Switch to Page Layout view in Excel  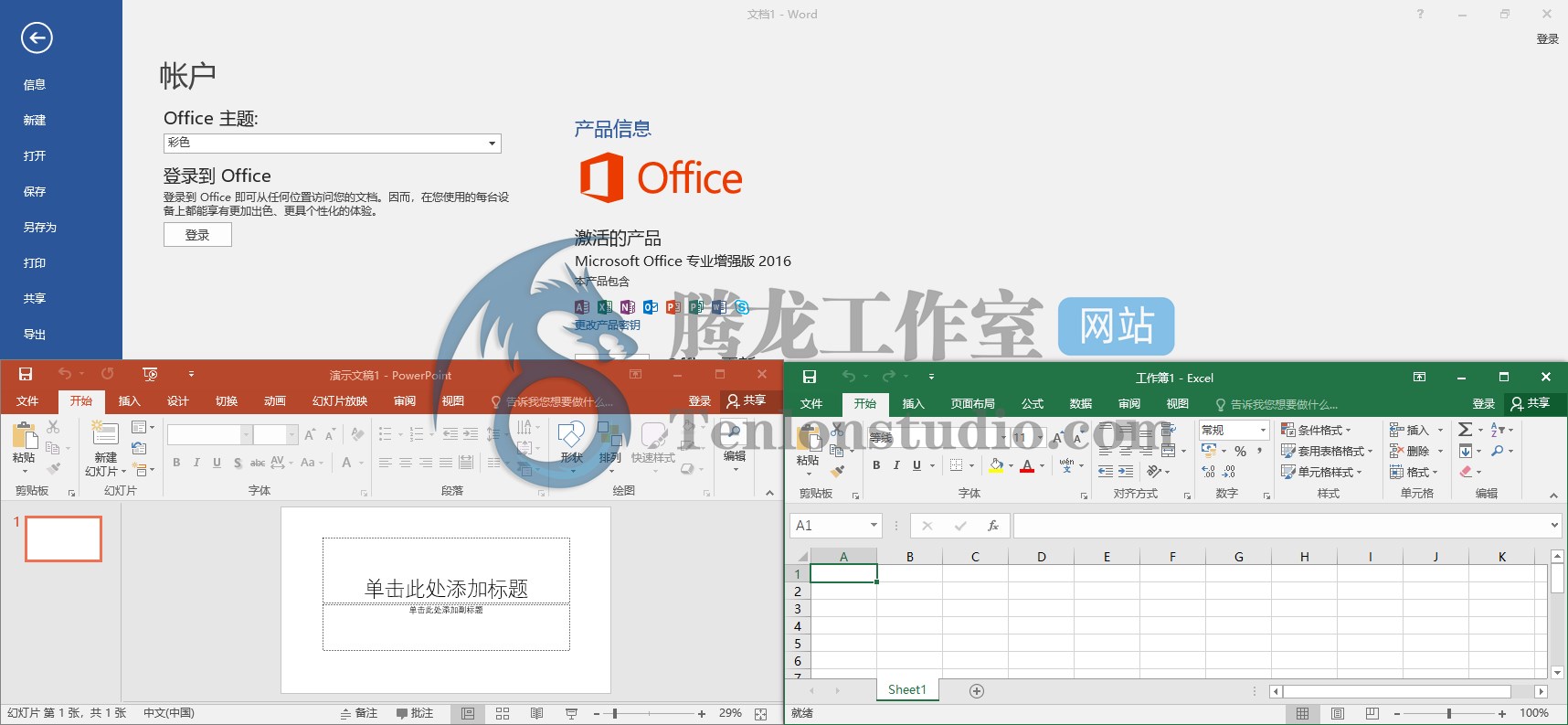(x=1338, y=714)
